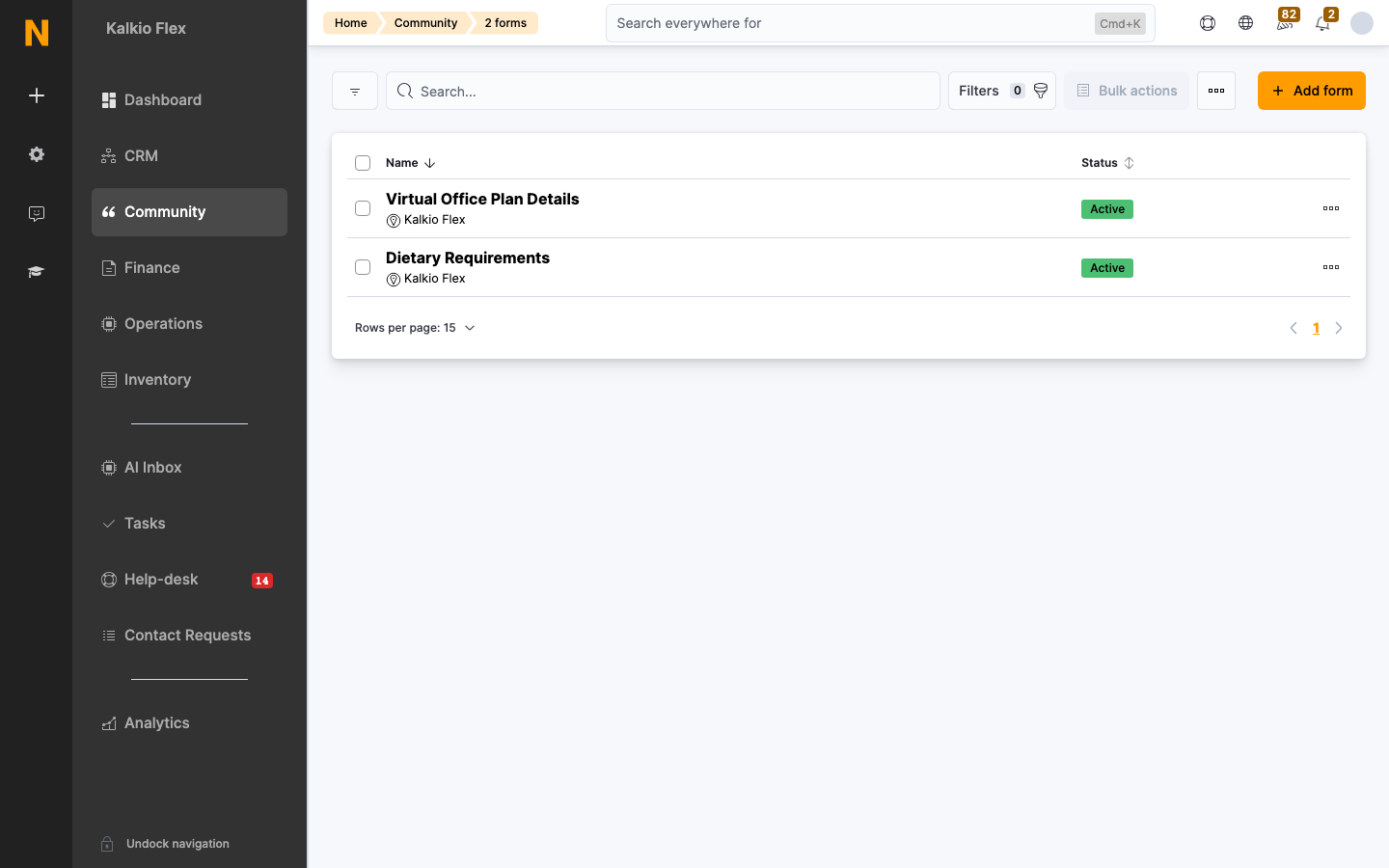Open row menu for Dietary Requirements
Screen dimensions: 1389x868
point(1331,267)
